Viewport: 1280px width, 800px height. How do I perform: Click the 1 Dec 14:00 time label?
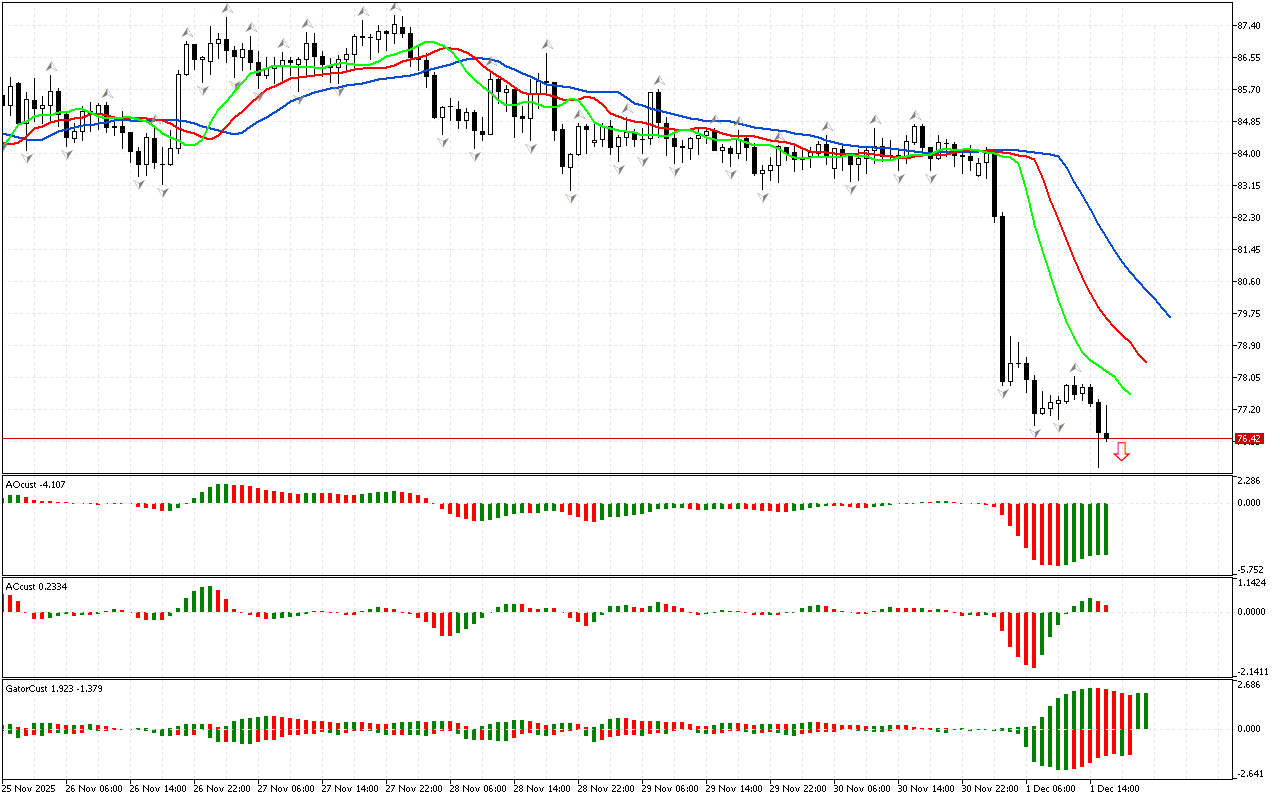1113,789
